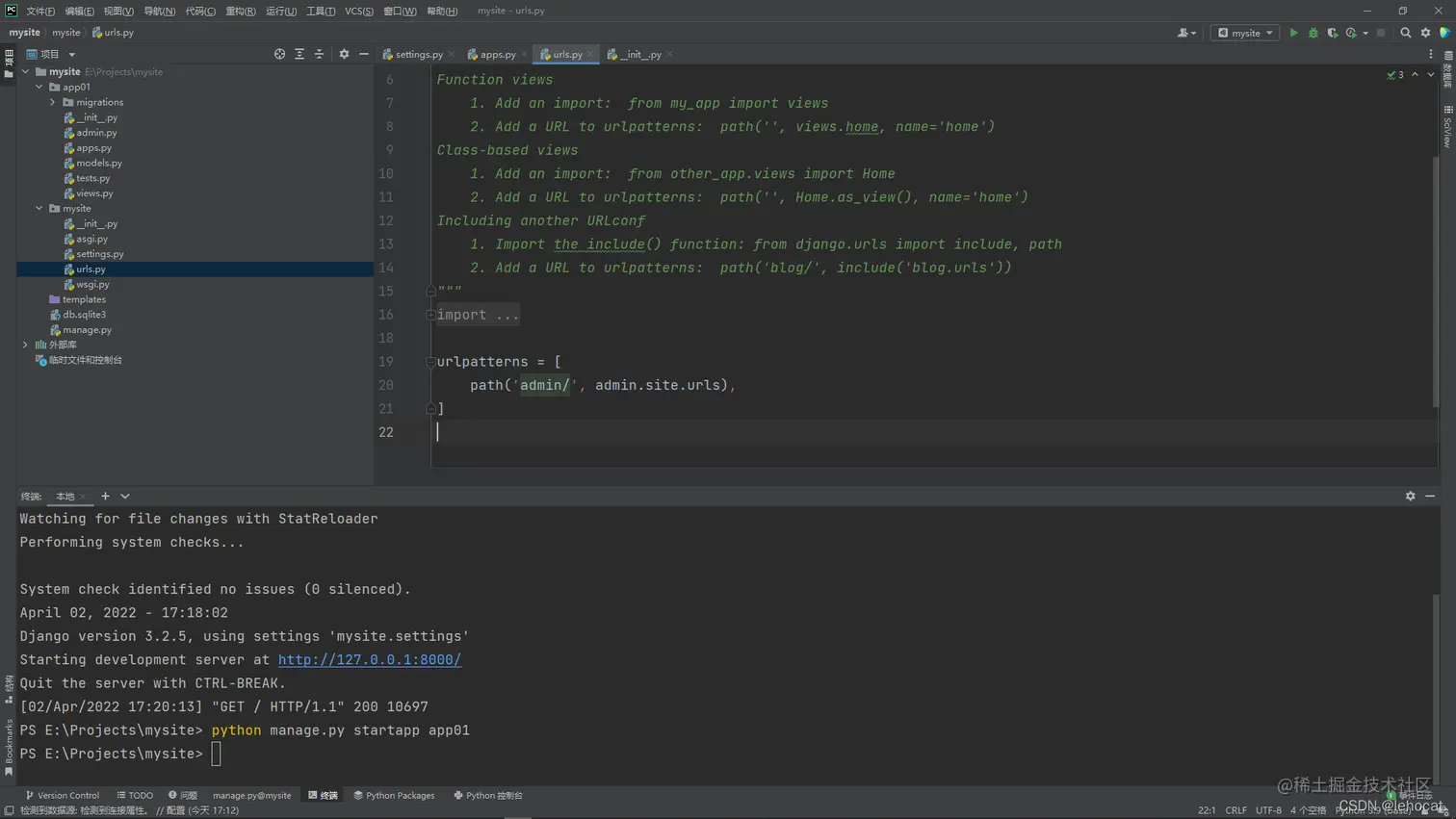The height and width of the screenshot is (819, 1456).
Task: Run with coverage shield icon
Action: coord(1333,33)
